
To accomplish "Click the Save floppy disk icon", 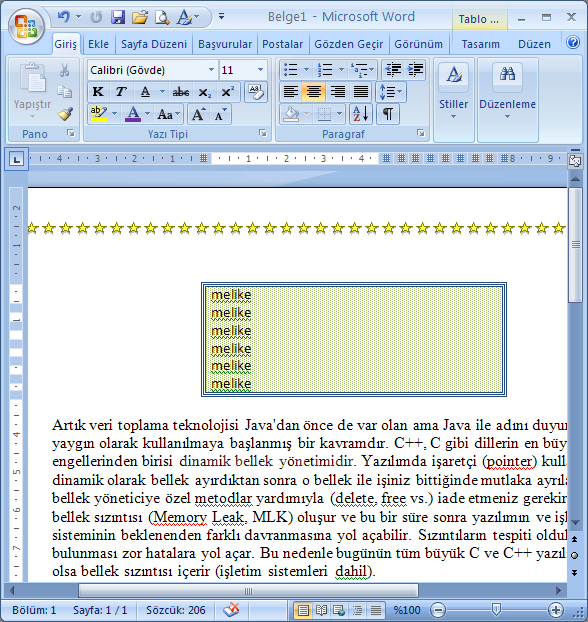I will [x=118, y=17].
